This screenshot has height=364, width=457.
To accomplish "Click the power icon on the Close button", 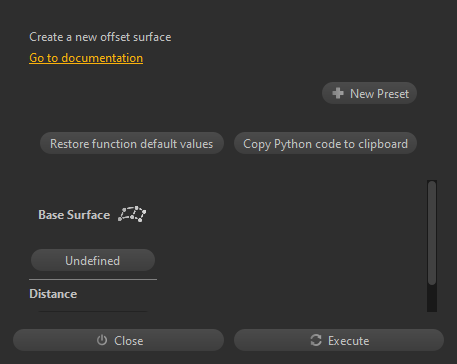I will 102,340.
